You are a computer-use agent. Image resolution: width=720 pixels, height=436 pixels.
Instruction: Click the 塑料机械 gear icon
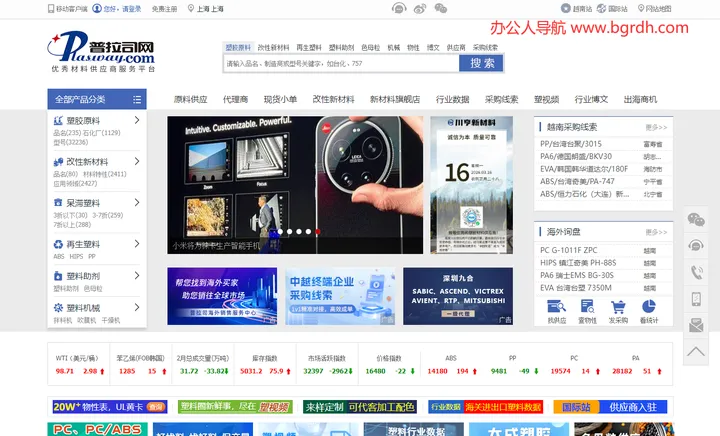(58, 307)
